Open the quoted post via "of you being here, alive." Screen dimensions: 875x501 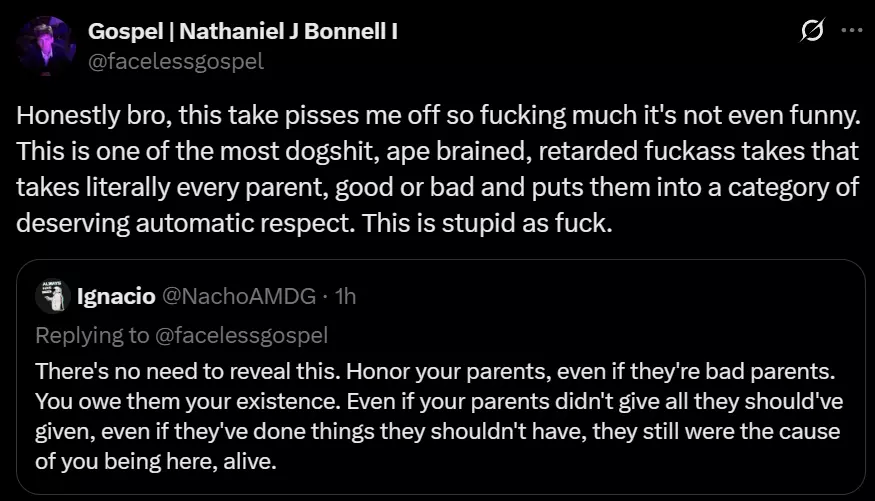[156, 461]
